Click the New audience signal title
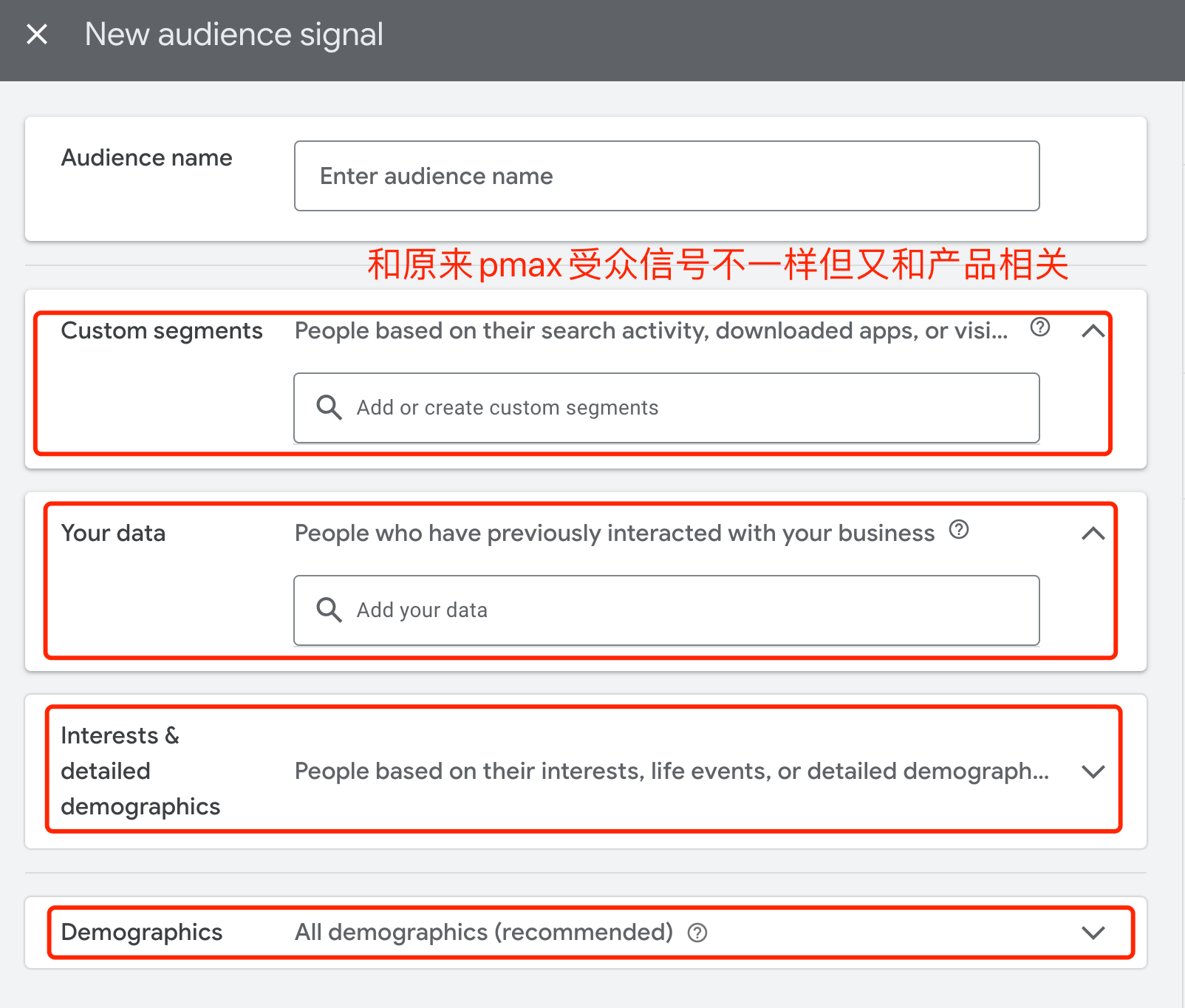The height and width of the screenshot is (1008, 1185). tap(233, 34)
